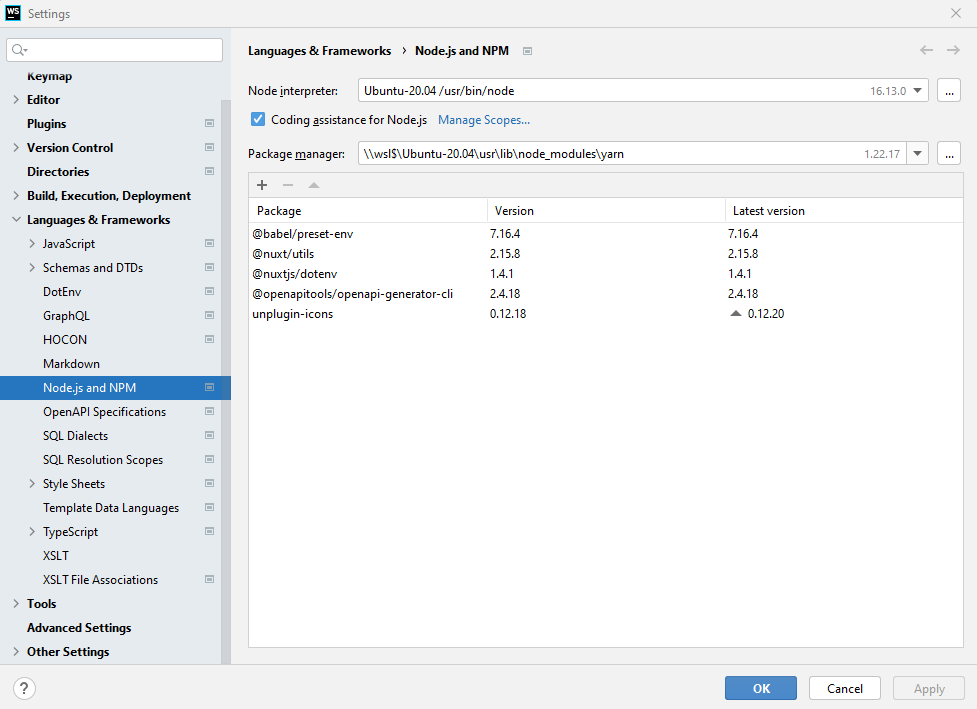
Task: Expand the TypeScript subsection
Action: tap(32, 531)
